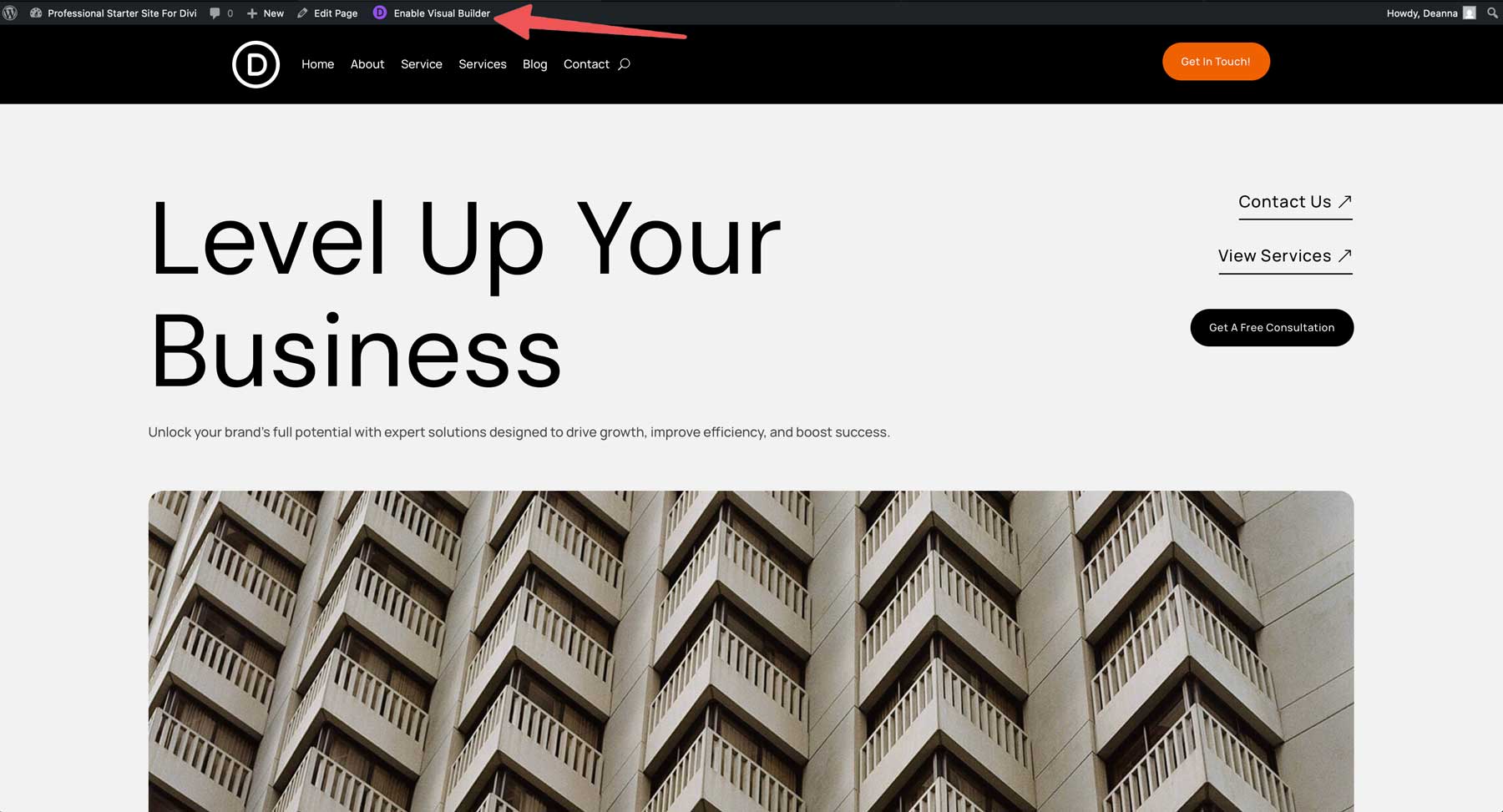Image resolution: width=1503 pixels, height=812 pixels.
Task: Click the plus icon beside New
Action: tap(250, 13)
